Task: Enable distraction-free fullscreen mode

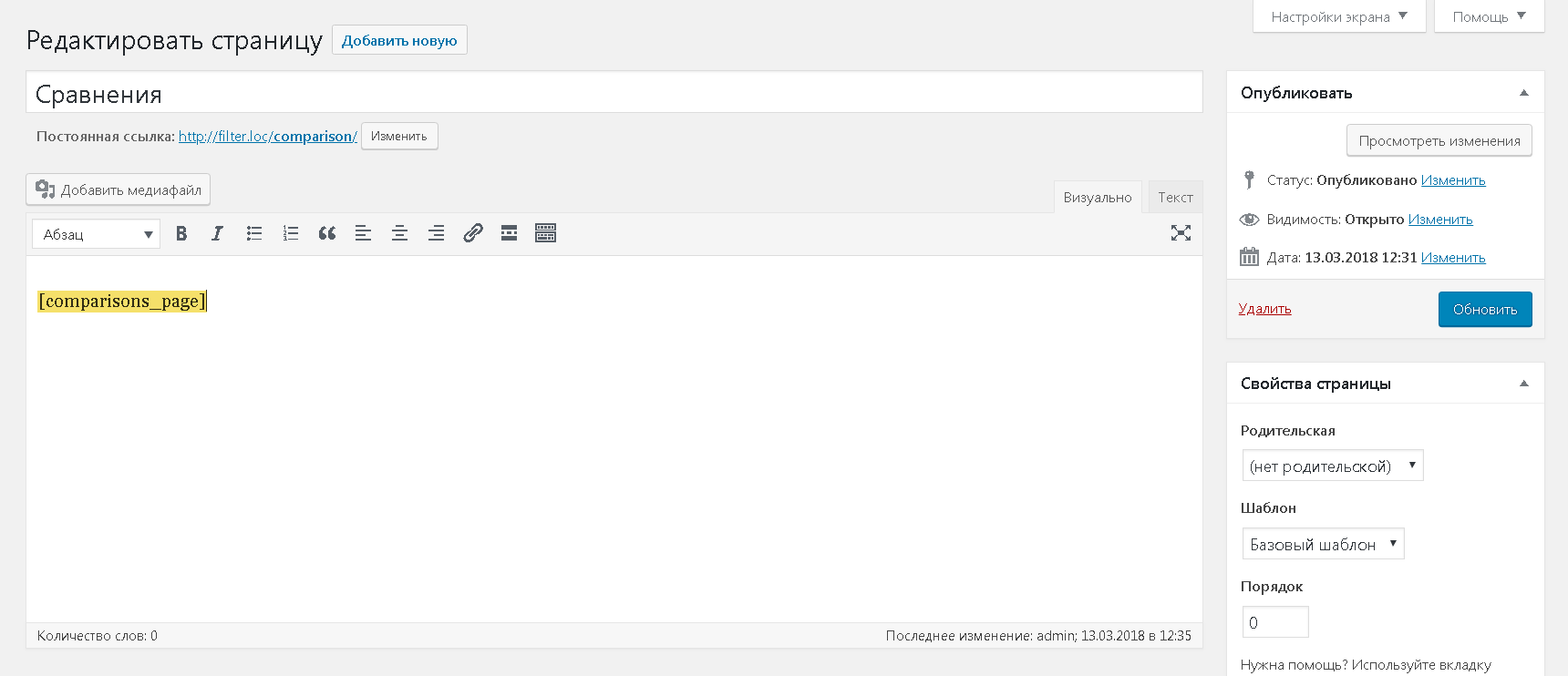Action: tap(1181, 233)
